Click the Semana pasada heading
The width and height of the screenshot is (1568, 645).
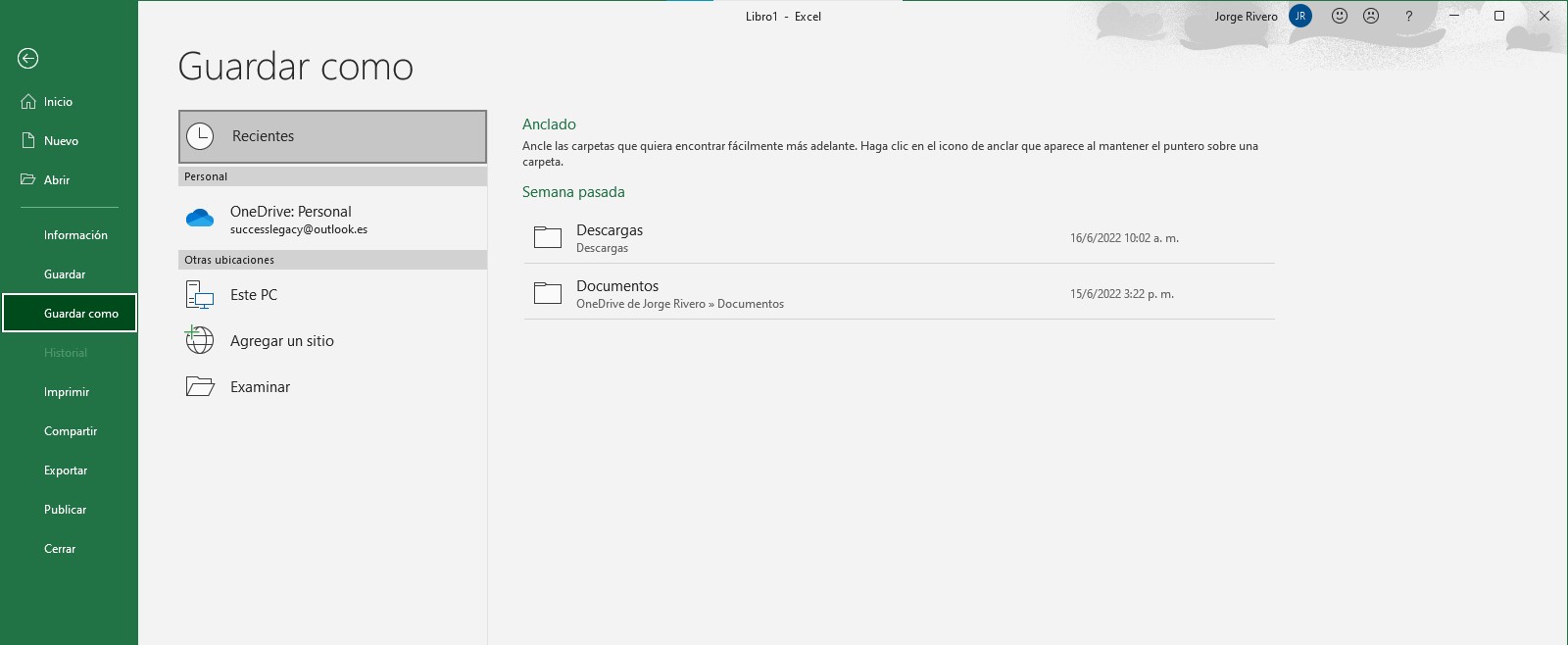click(573, 192)
